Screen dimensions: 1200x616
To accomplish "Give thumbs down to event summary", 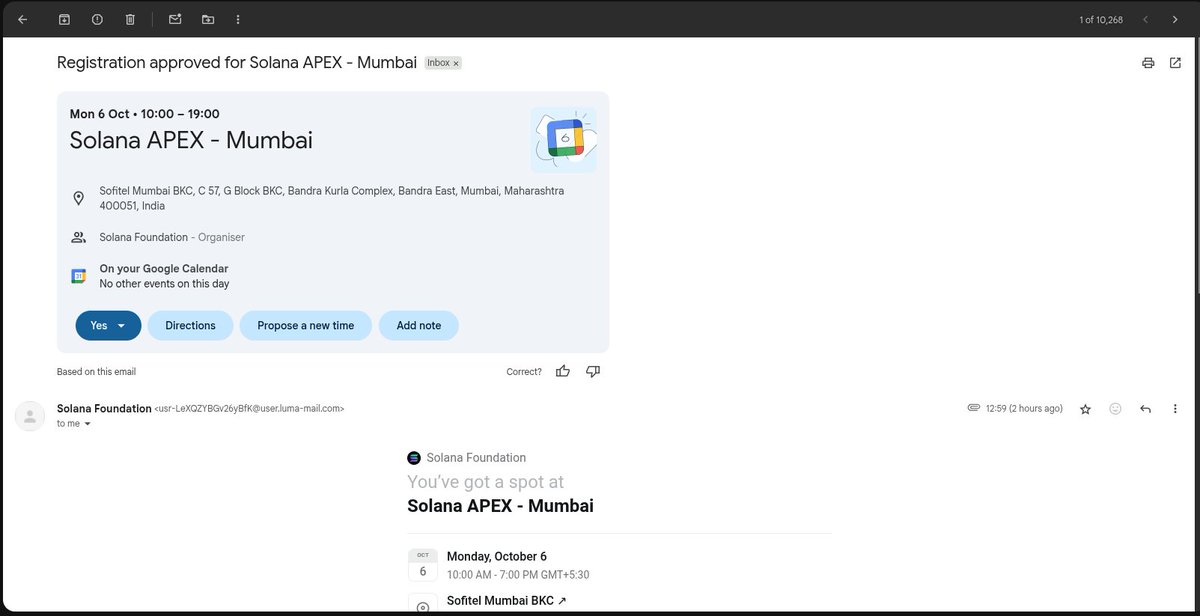I will coord(593,371).
